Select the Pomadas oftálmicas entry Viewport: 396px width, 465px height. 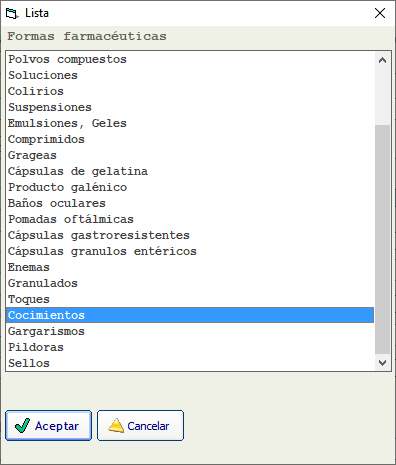[x=190, y=219]
